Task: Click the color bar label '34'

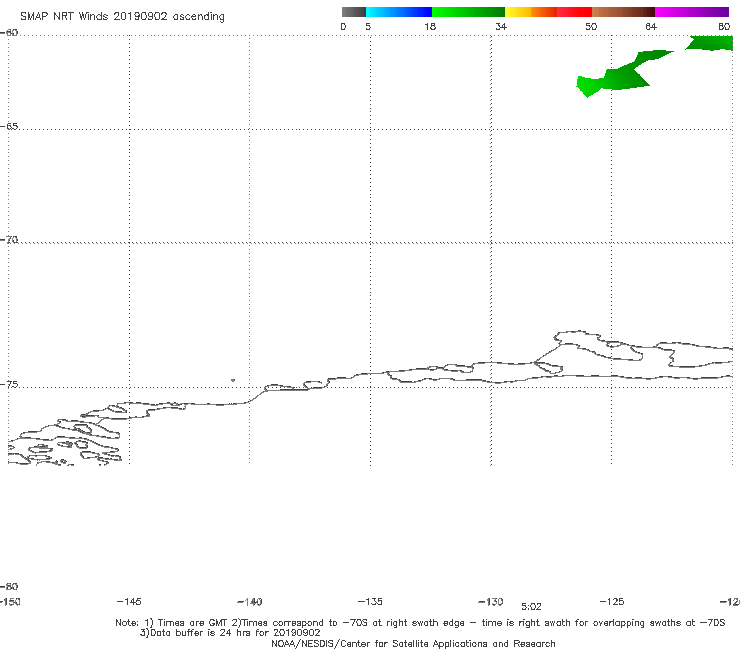Action: click(x=501, y=27)
